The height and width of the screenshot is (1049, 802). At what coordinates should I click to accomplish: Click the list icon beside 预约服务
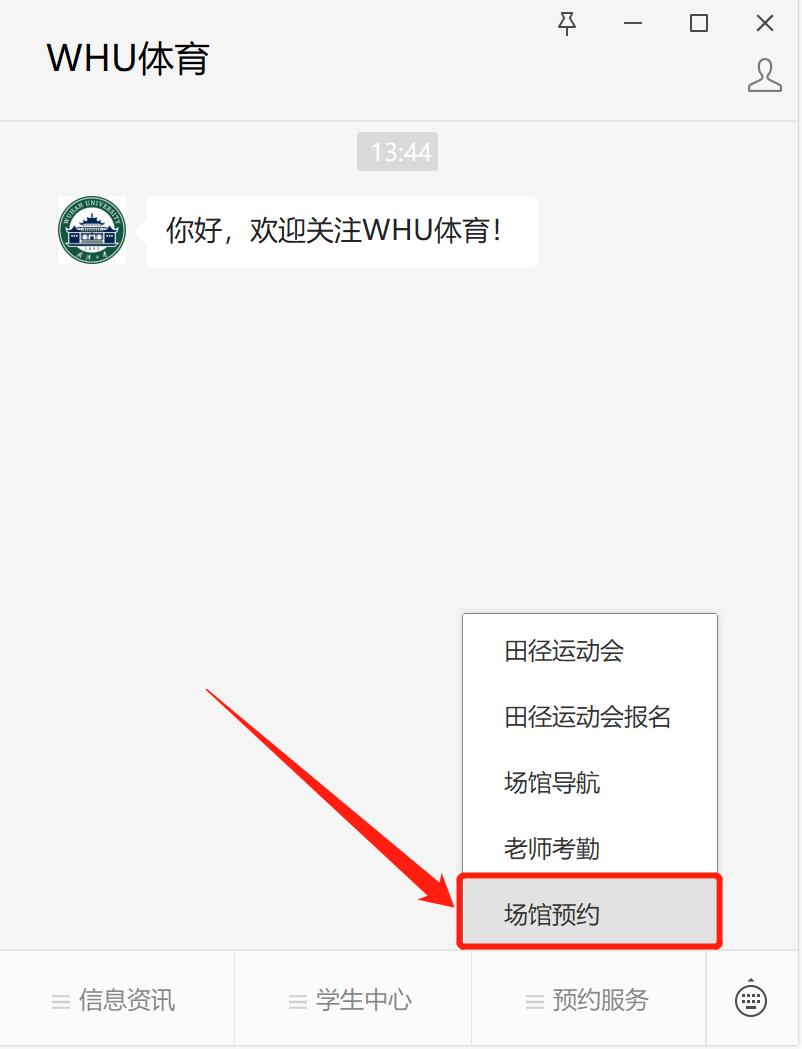534,1002
